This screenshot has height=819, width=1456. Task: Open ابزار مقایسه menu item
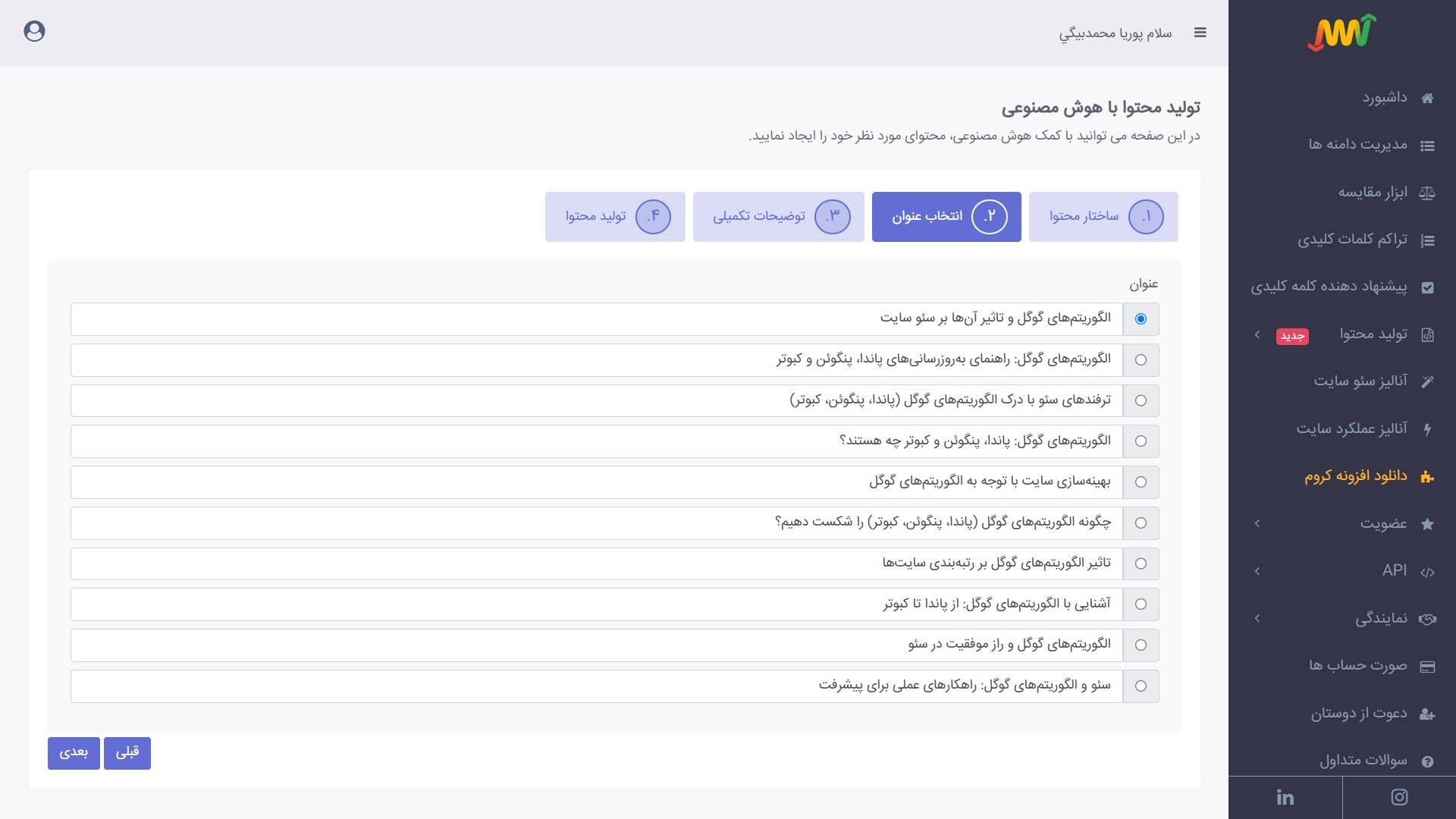(x=1373, y=193)
